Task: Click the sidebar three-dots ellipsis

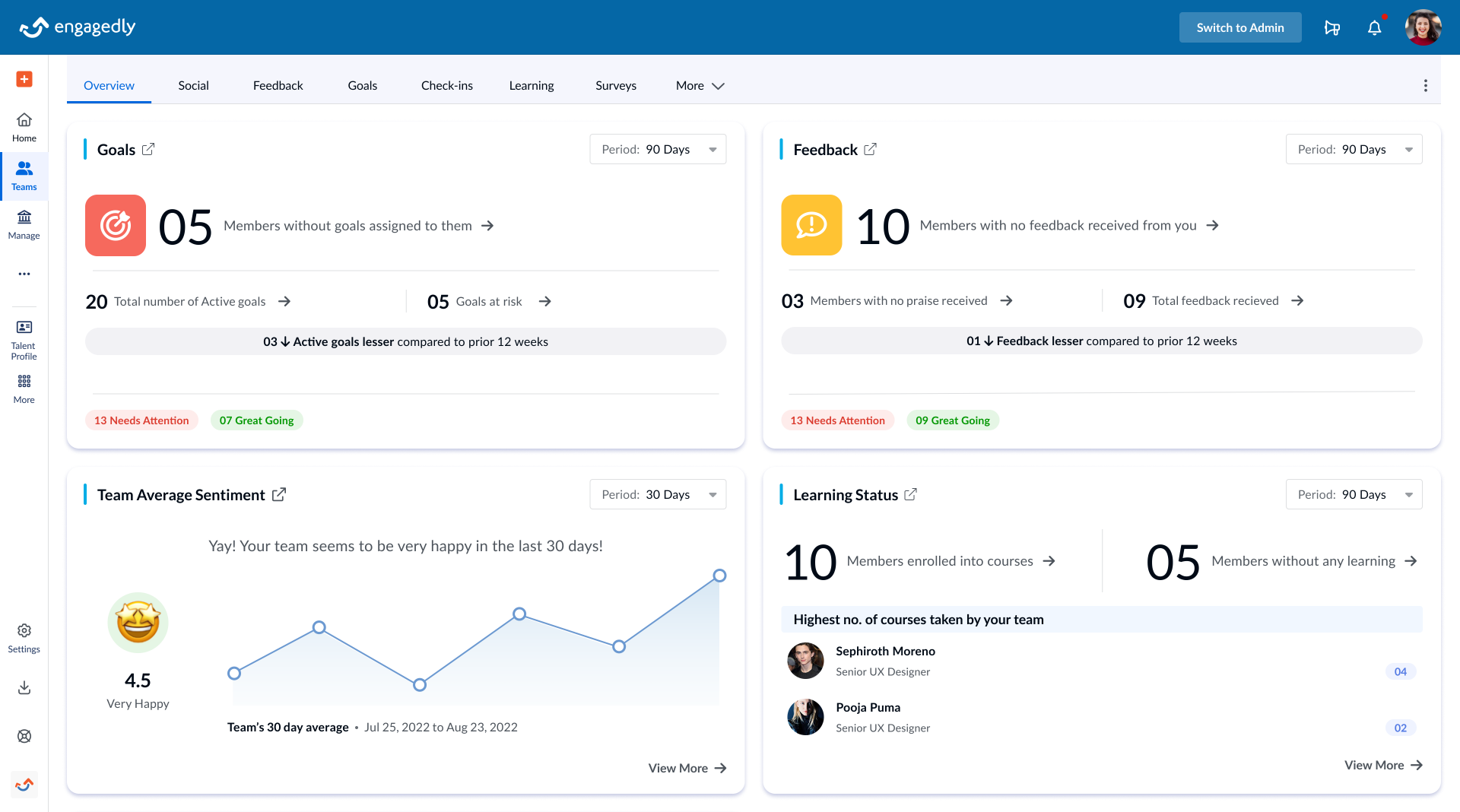Action: click(24, 274)
